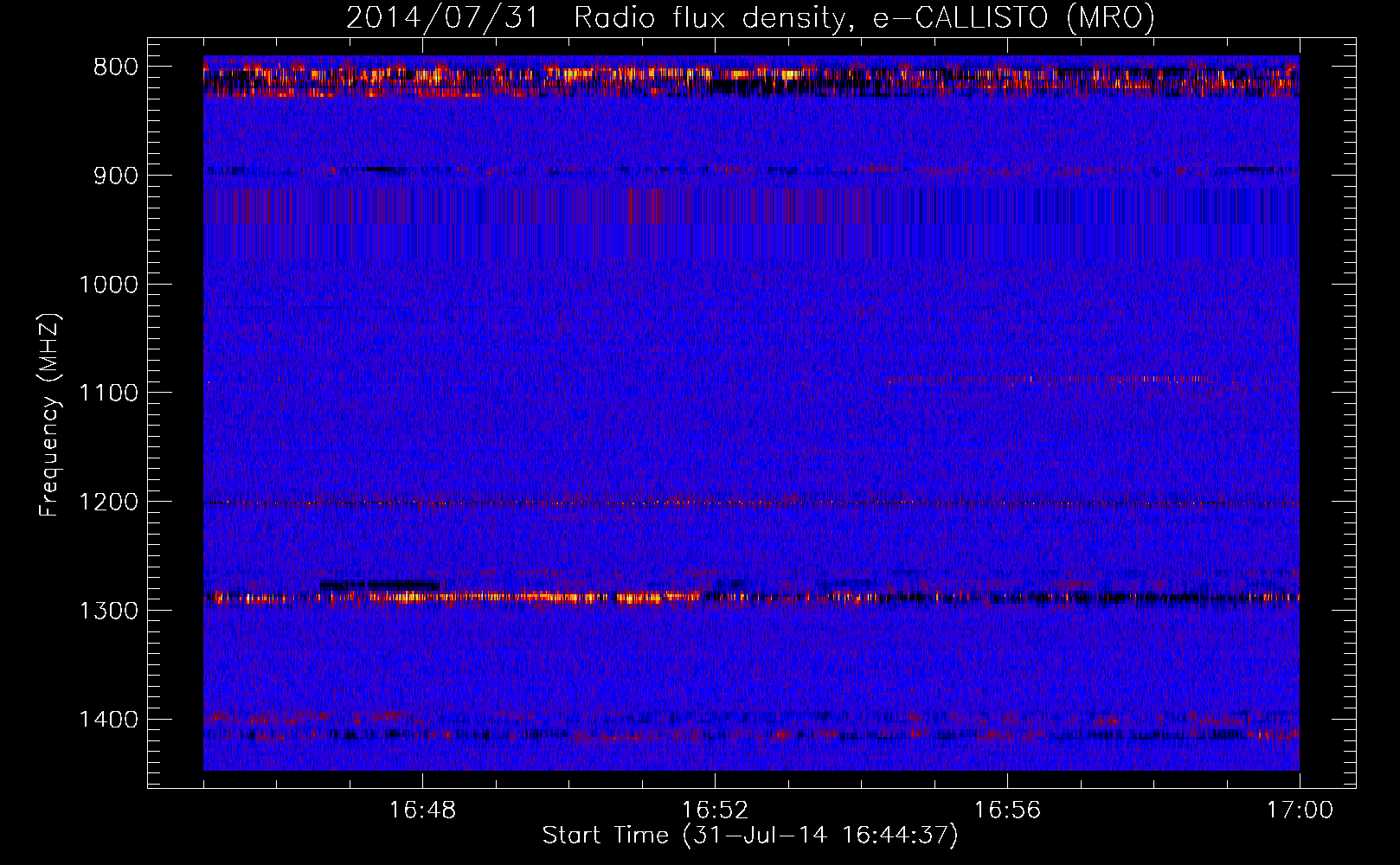This screenshot has height=865, width=1400.
Task: Click the plot title '2014/07/31 Radio flux density'
Action: point(751,17)
